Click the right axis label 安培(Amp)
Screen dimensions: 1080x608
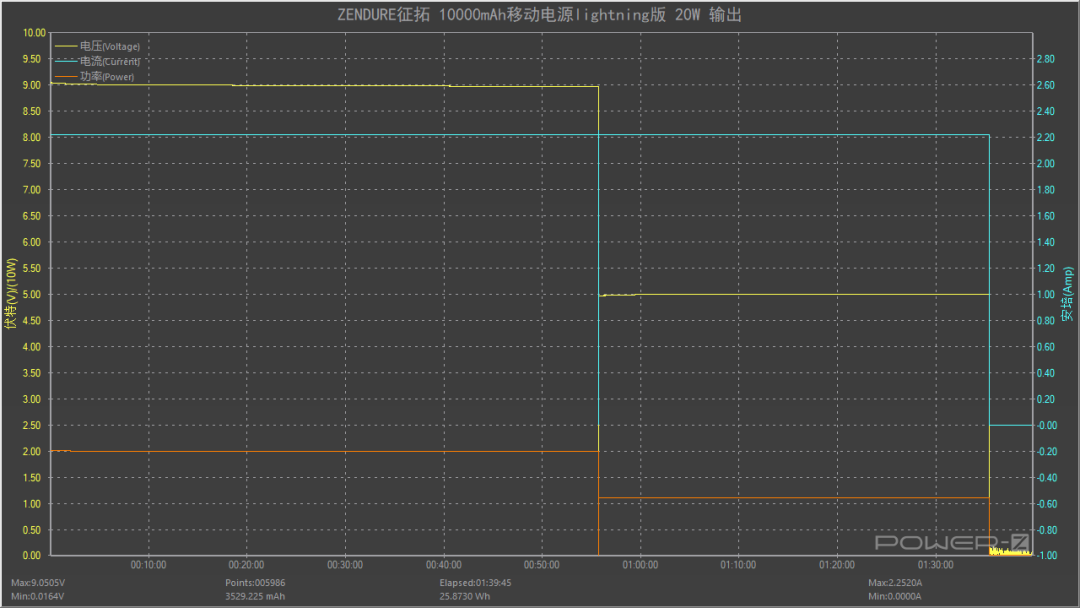click(x=1067, y=294)
